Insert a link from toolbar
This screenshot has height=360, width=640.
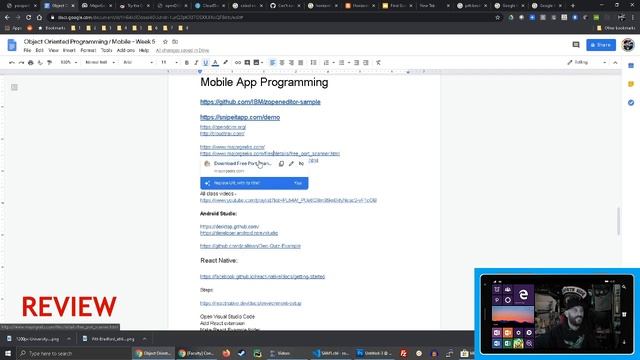(x=238, y=62)
